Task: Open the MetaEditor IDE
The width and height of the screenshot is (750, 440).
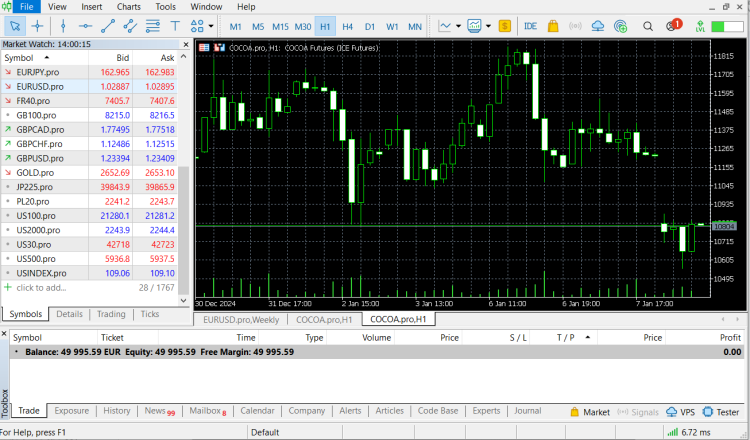Action: [x=530, y=26]
